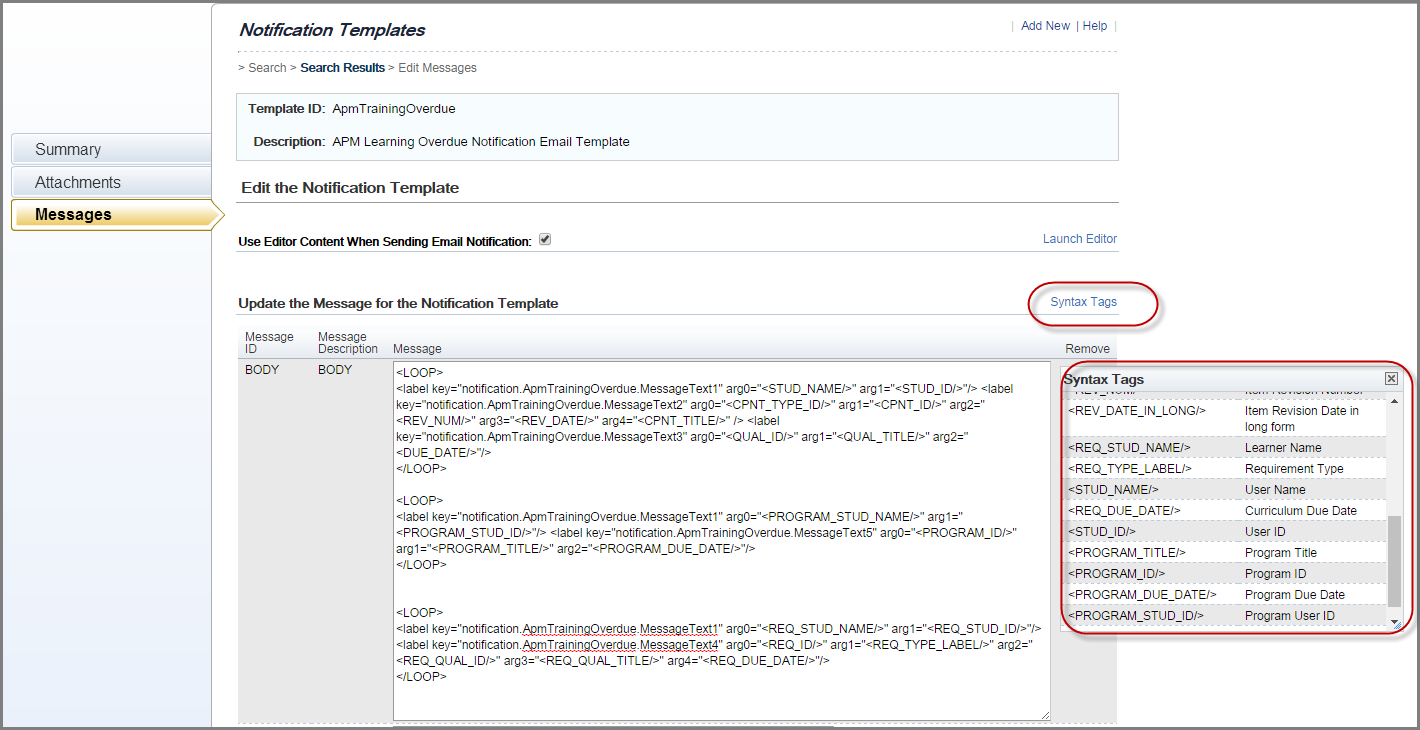This screenshot has height=730, width=1420.
Task: Click the Curriculum Due Date description
Action: (x=1301, y=511)
